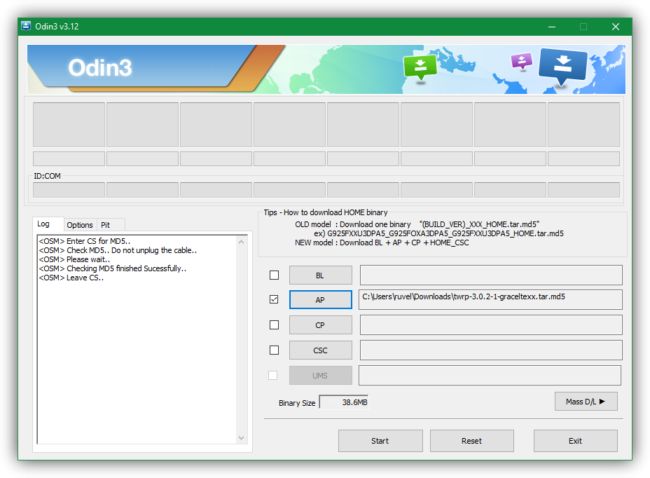Click the 'Tips - How to download HOME binary' heading
The width and height of the screenshot is (650, 478).
coord(325,212)
